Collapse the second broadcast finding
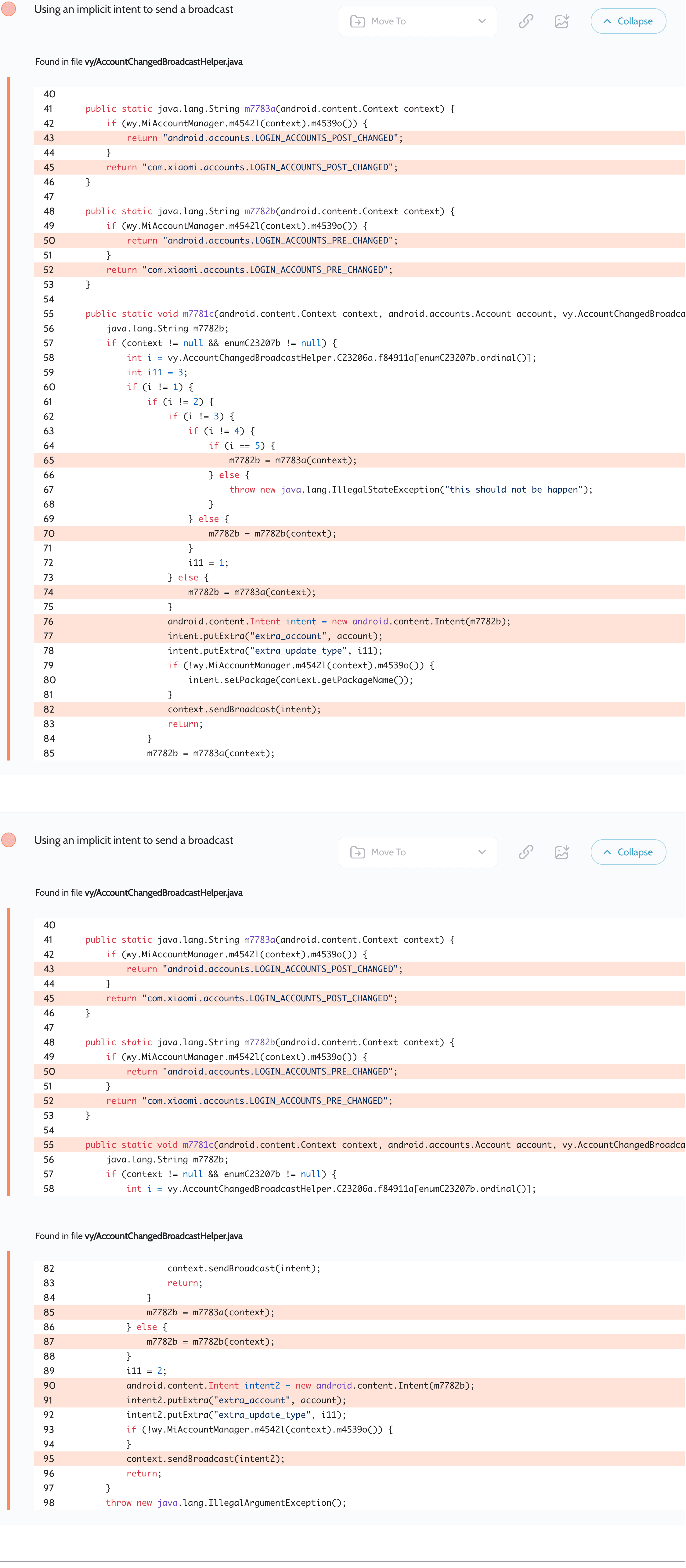This screenshot has height=1568, width=686. click(x=628, y=852)
